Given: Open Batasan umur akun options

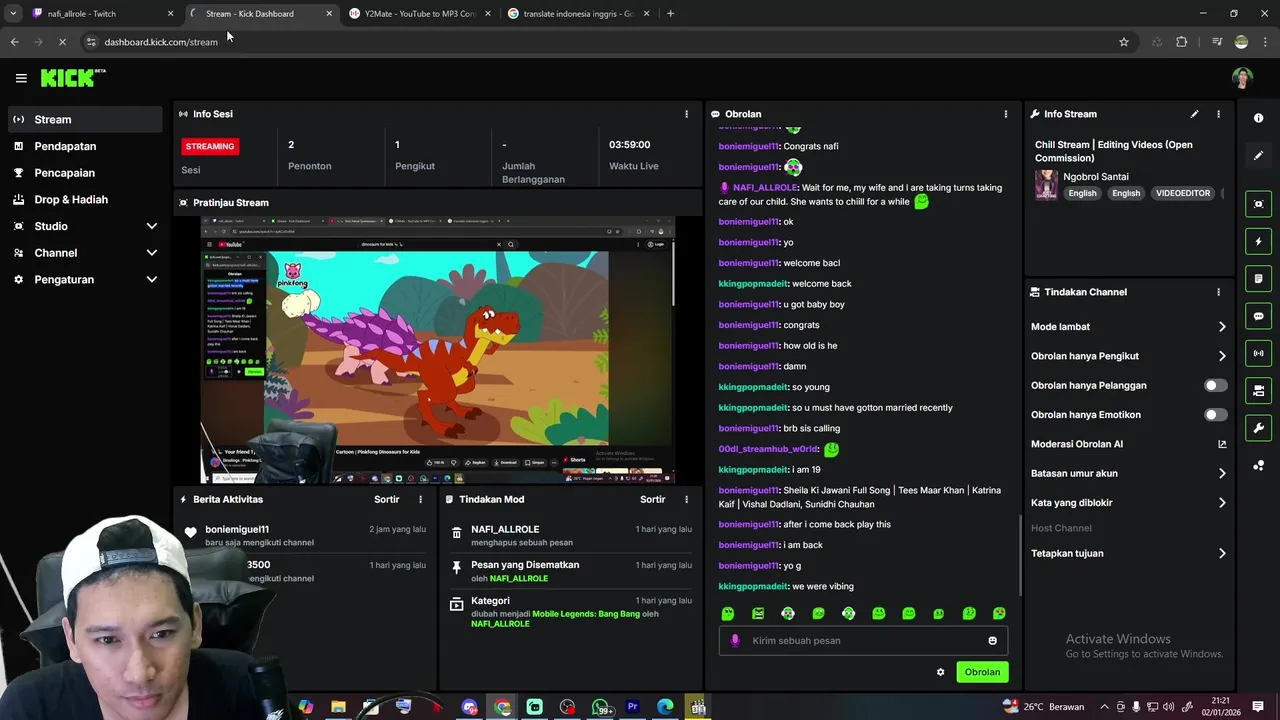Looking at the screenshot, I should pos(1129,473).
